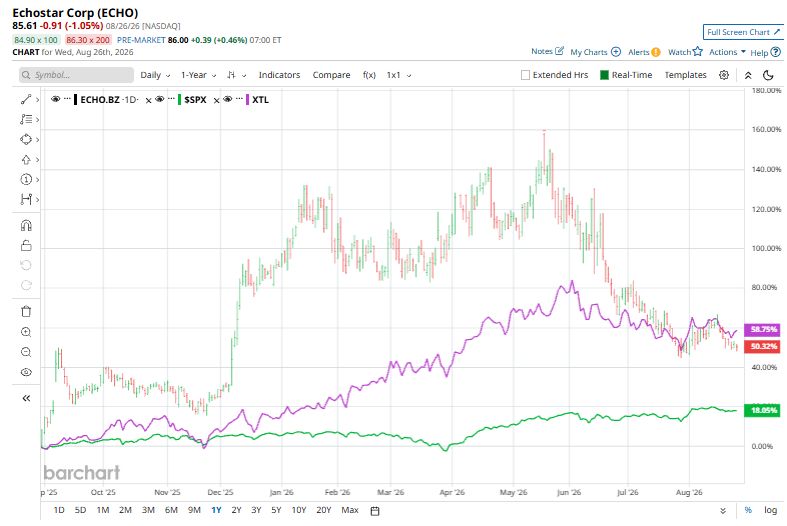This screenshot has width=787, height=526.
Task: Select 20Y time range
Action: [324, 510]
